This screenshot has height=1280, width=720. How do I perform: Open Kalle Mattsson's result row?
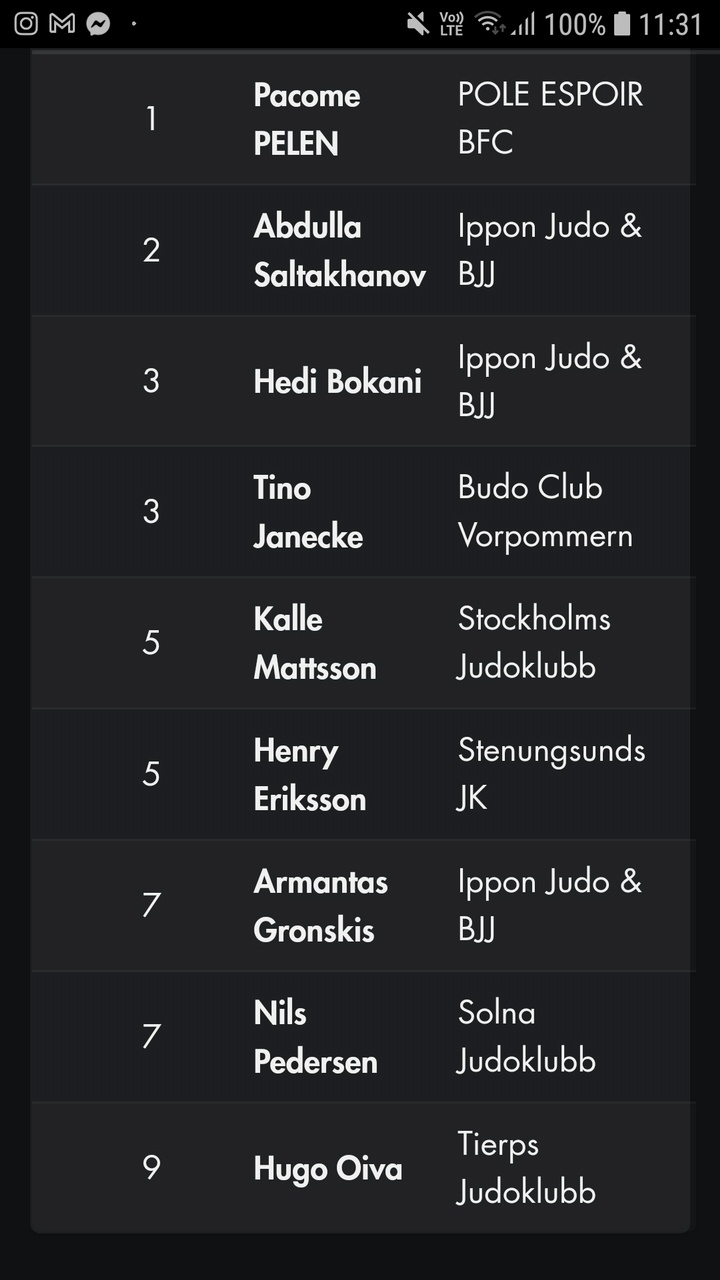362,643
